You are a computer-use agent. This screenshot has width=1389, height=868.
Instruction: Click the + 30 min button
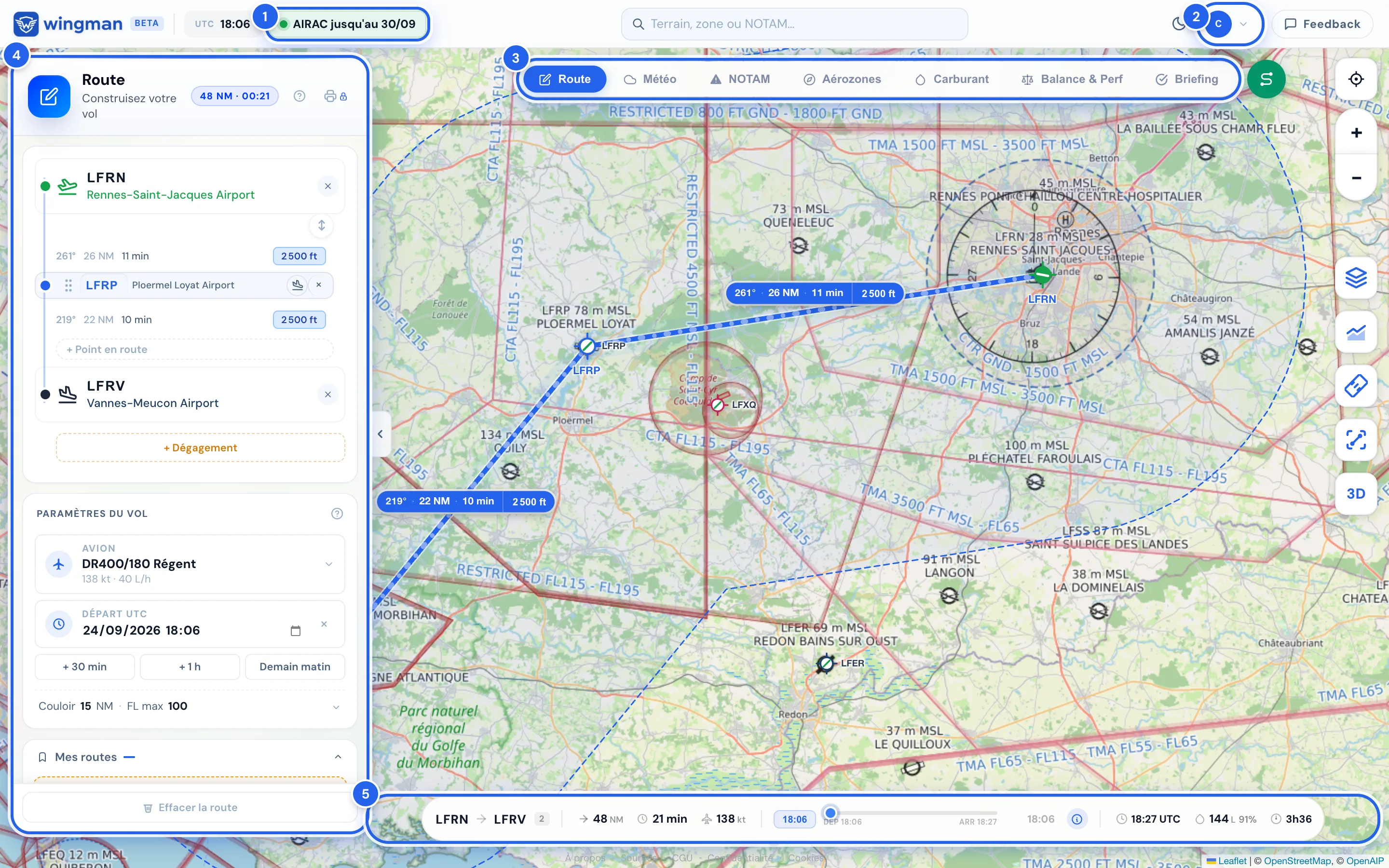[85, 666]
